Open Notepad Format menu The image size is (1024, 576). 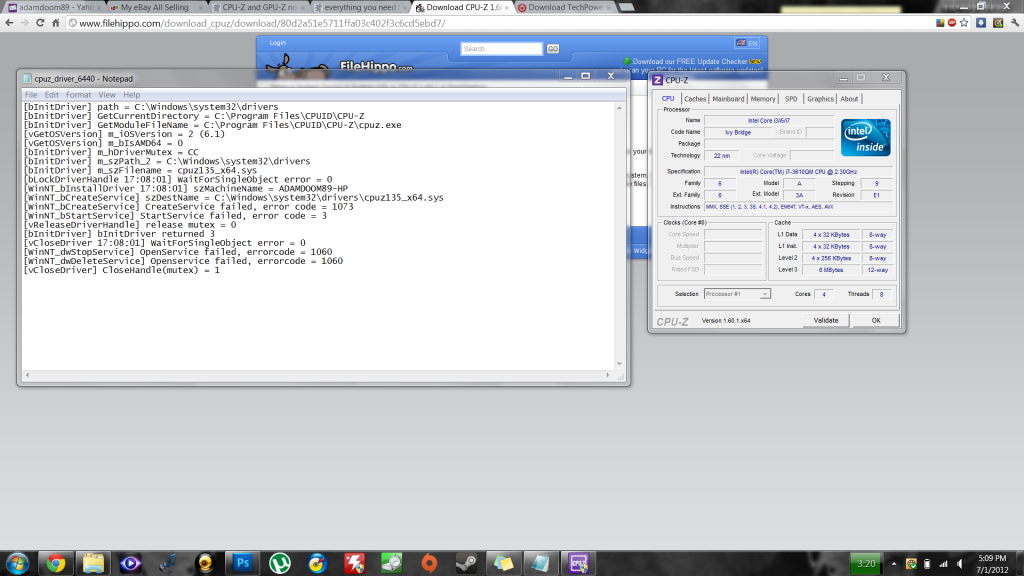78,95
